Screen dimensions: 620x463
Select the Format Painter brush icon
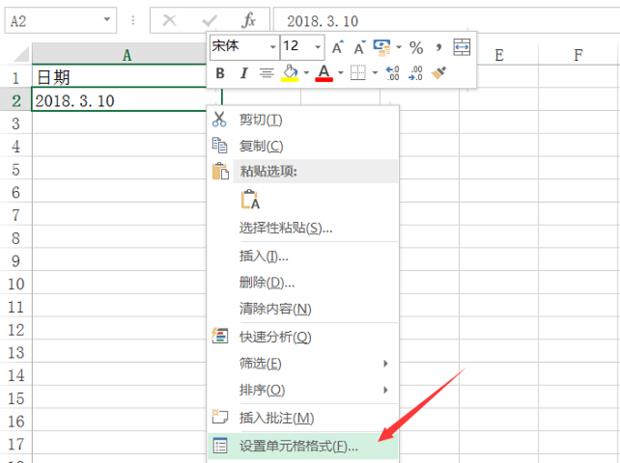438,73
